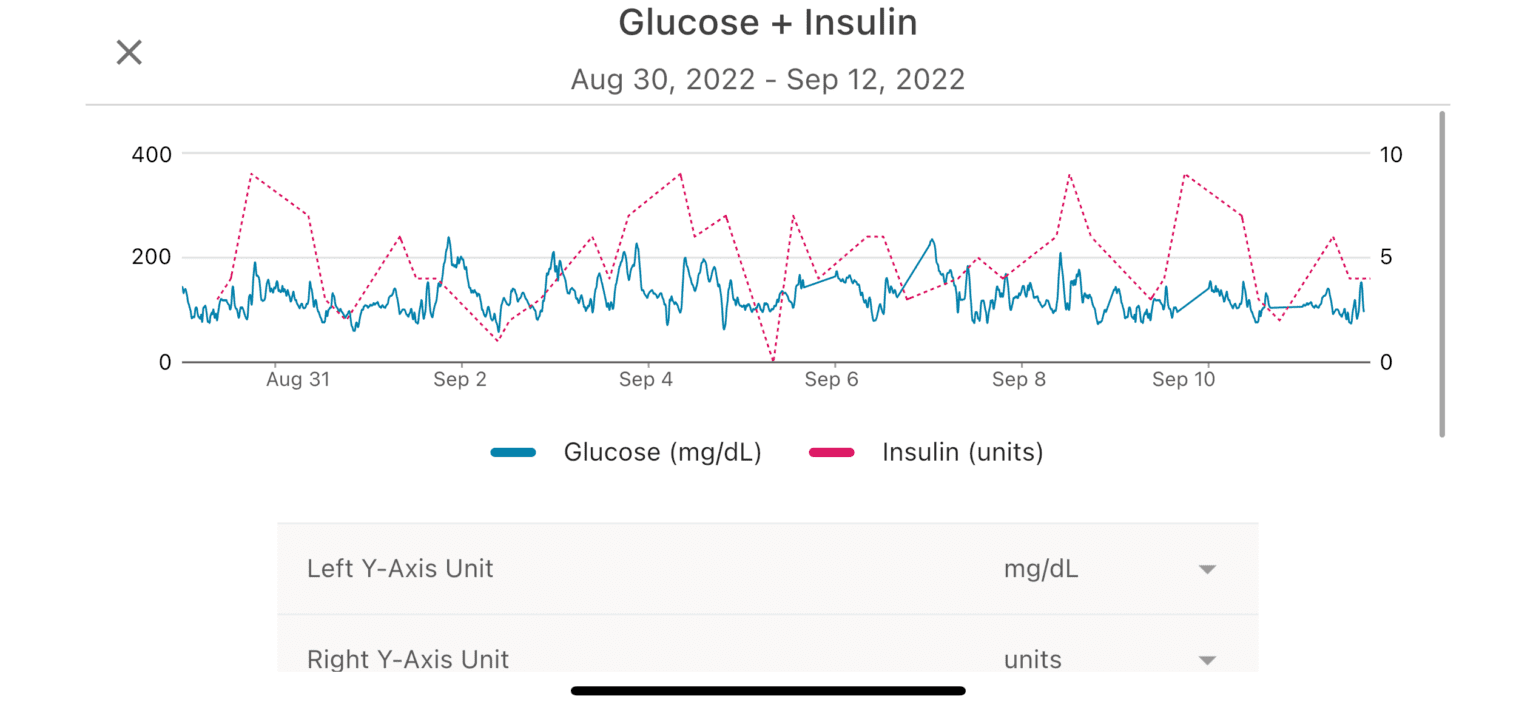Screen dimensions: 1536x710
Task: Toggle the Insulin (units) legend entry
Action: [x=962, y=452]
